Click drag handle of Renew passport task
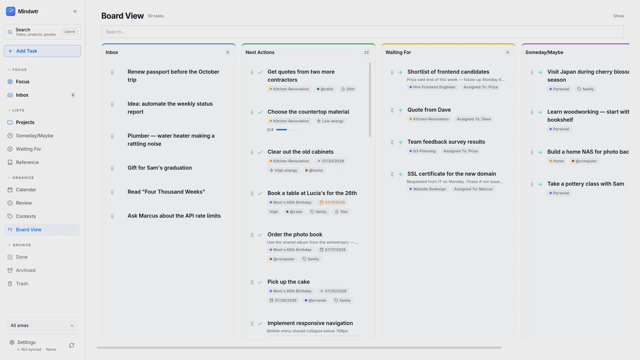This screenshot has height=360, width=640. click(112, 72)
